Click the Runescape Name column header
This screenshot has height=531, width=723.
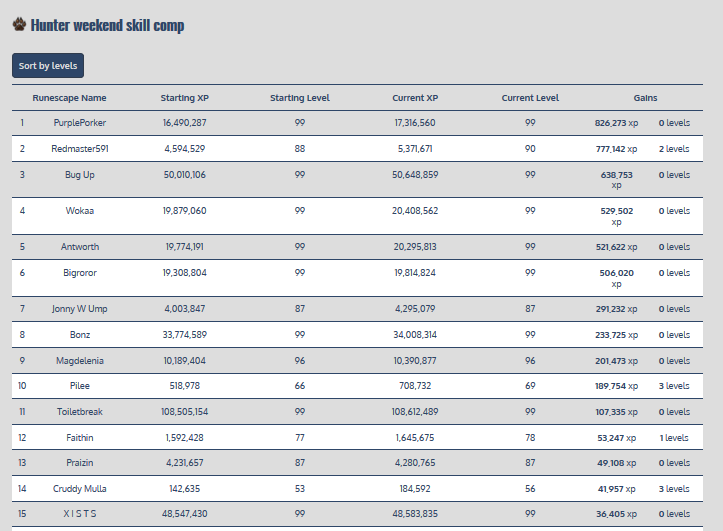(69, 98)
